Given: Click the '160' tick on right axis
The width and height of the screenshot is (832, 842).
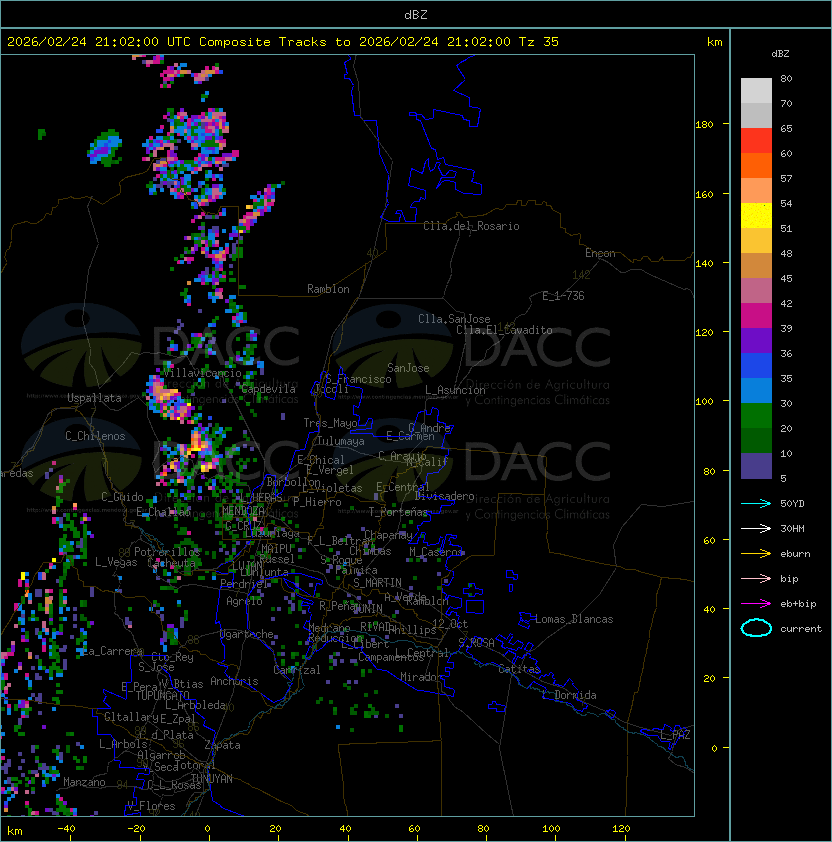Looking at the screenshot, I should pyautogui.click(x=704, y=194).
